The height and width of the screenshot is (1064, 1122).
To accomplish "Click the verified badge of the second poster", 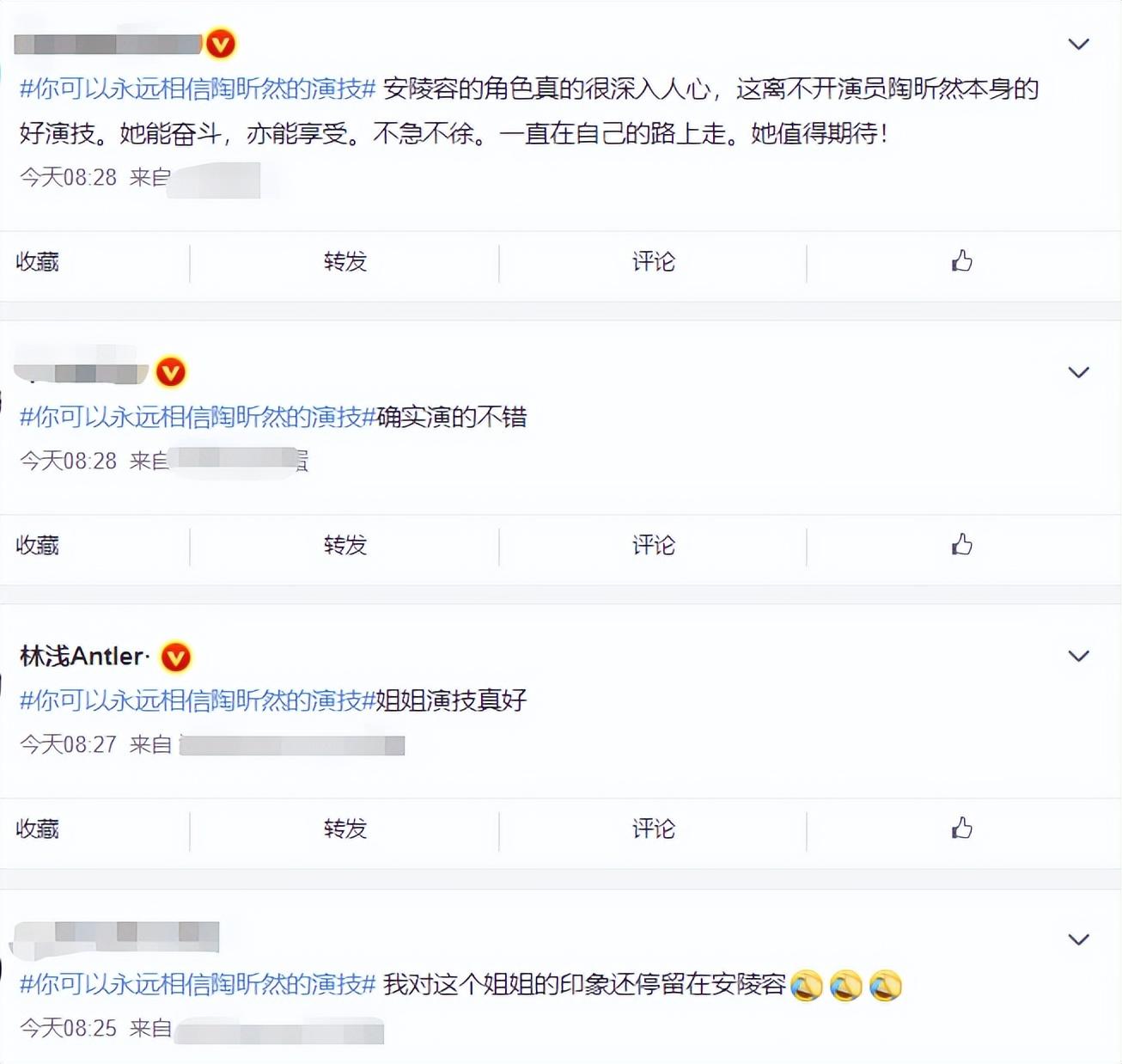I will click(171, 372).
